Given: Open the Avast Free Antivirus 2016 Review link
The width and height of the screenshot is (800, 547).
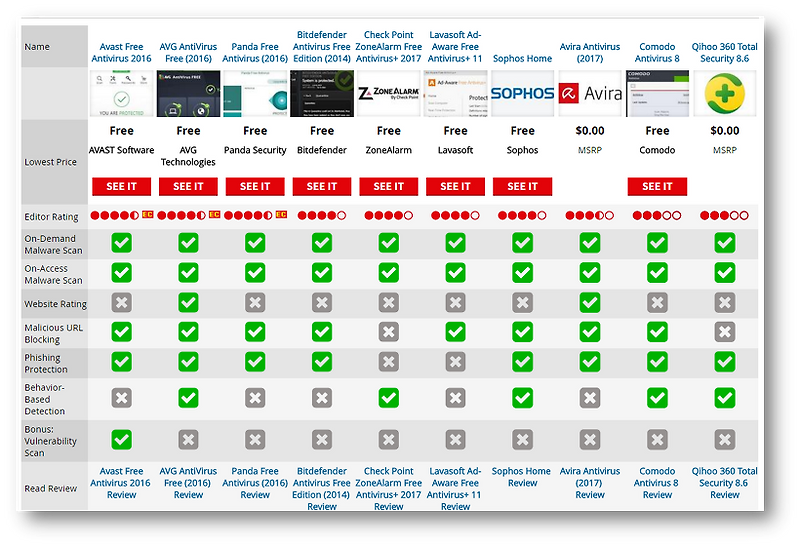Looking at the screenshot, I should tap(121, 483).
